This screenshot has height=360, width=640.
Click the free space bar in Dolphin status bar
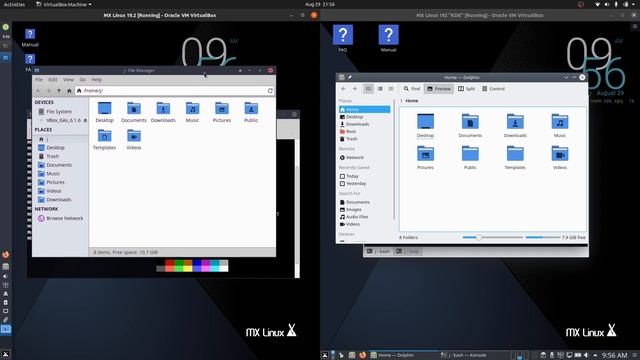(x=543, y=237)
